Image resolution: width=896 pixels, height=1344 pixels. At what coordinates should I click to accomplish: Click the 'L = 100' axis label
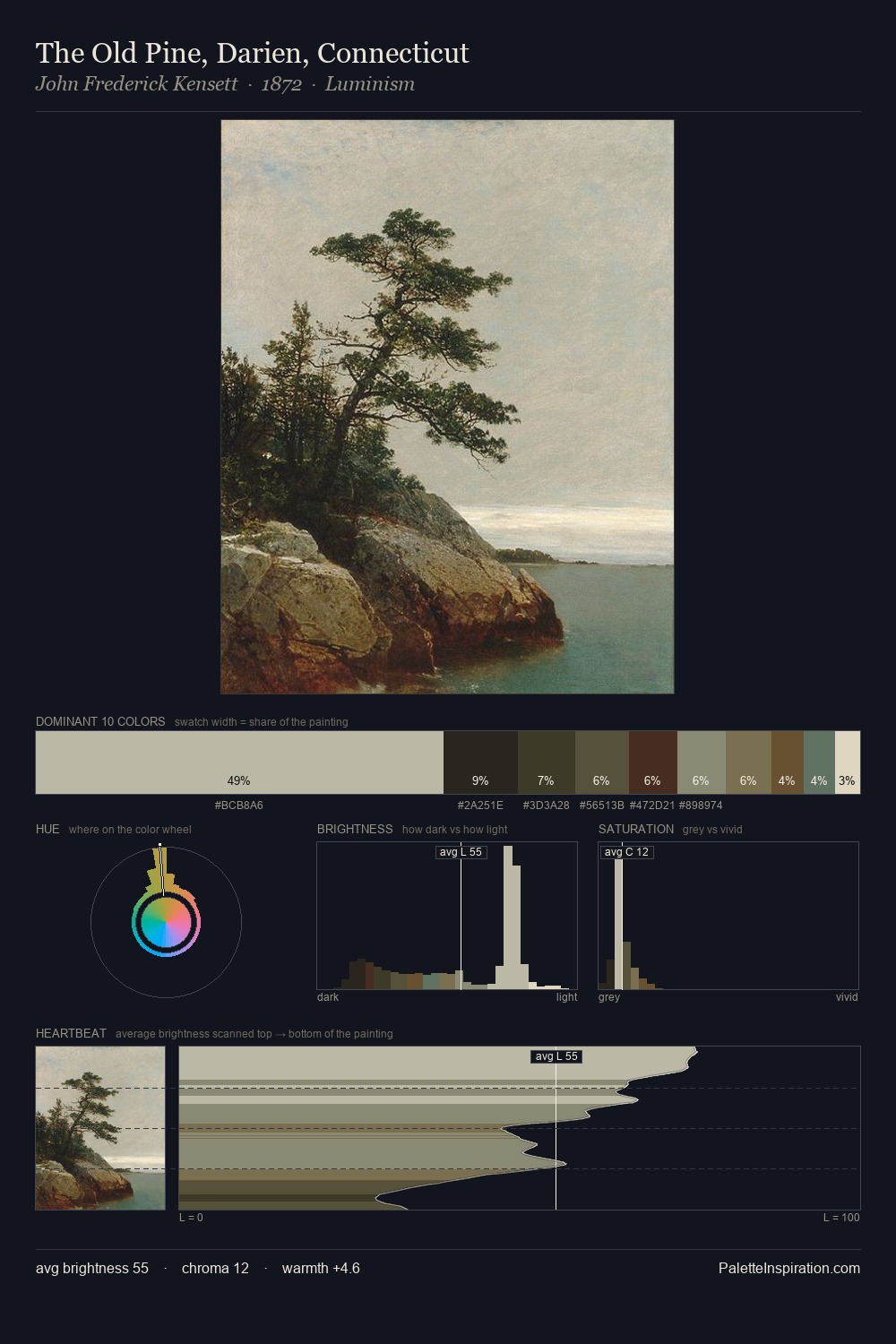click(841, 1218)
